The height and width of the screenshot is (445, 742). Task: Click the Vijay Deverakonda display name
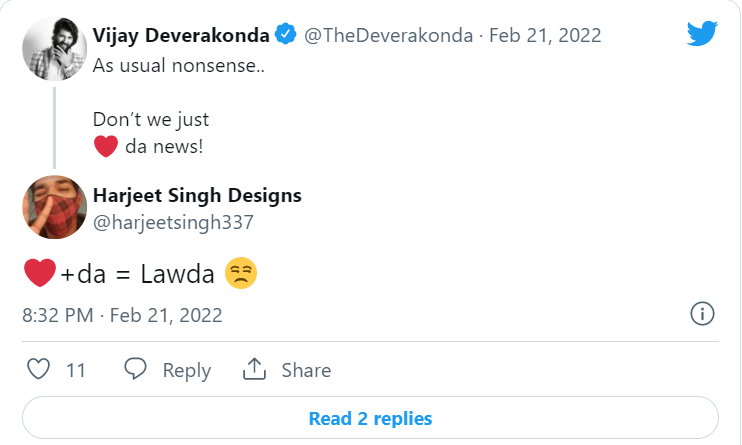tap(181, 35)
